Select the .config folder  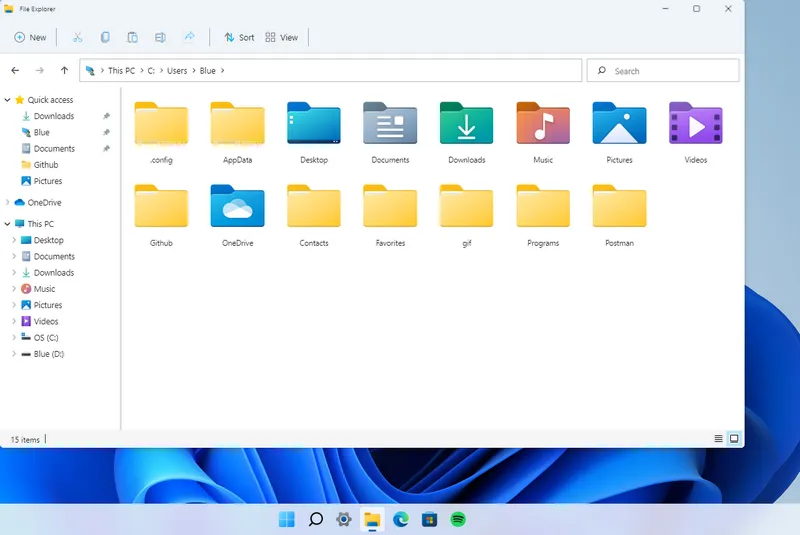[x=161, y=133]
